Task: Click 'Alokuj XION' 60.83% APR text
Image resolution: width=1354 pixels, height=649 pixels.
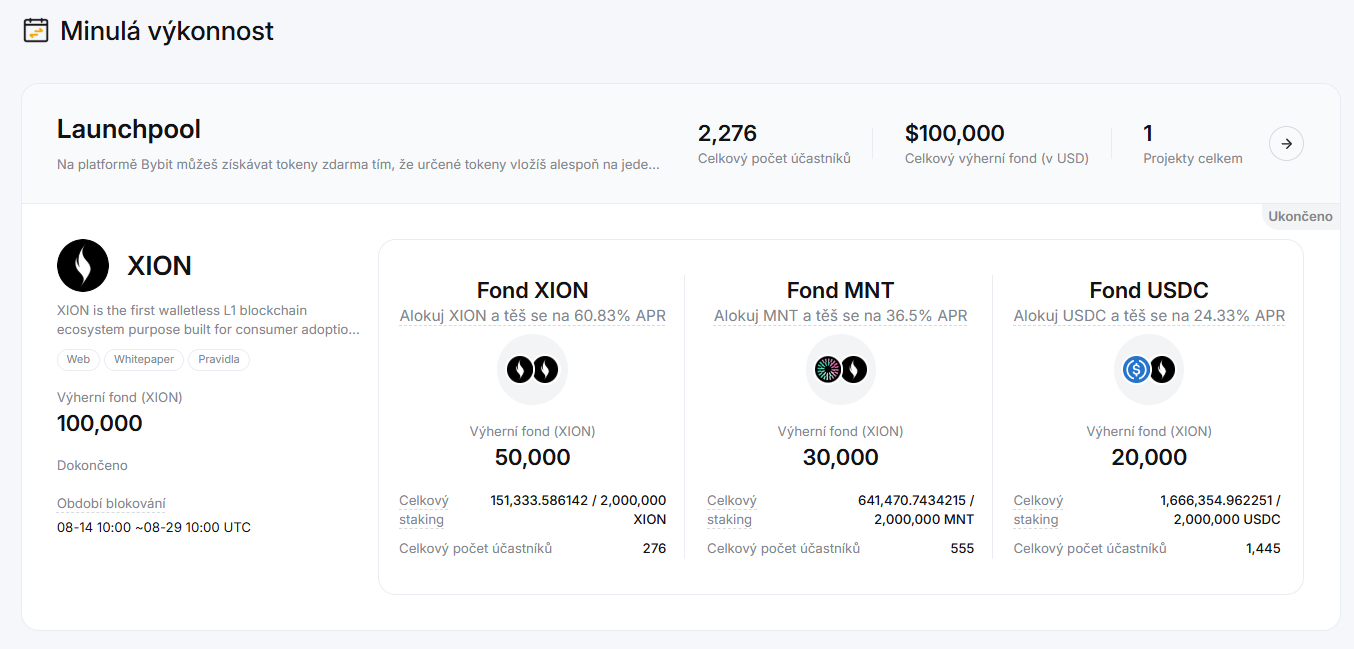Action: point(532,316)
